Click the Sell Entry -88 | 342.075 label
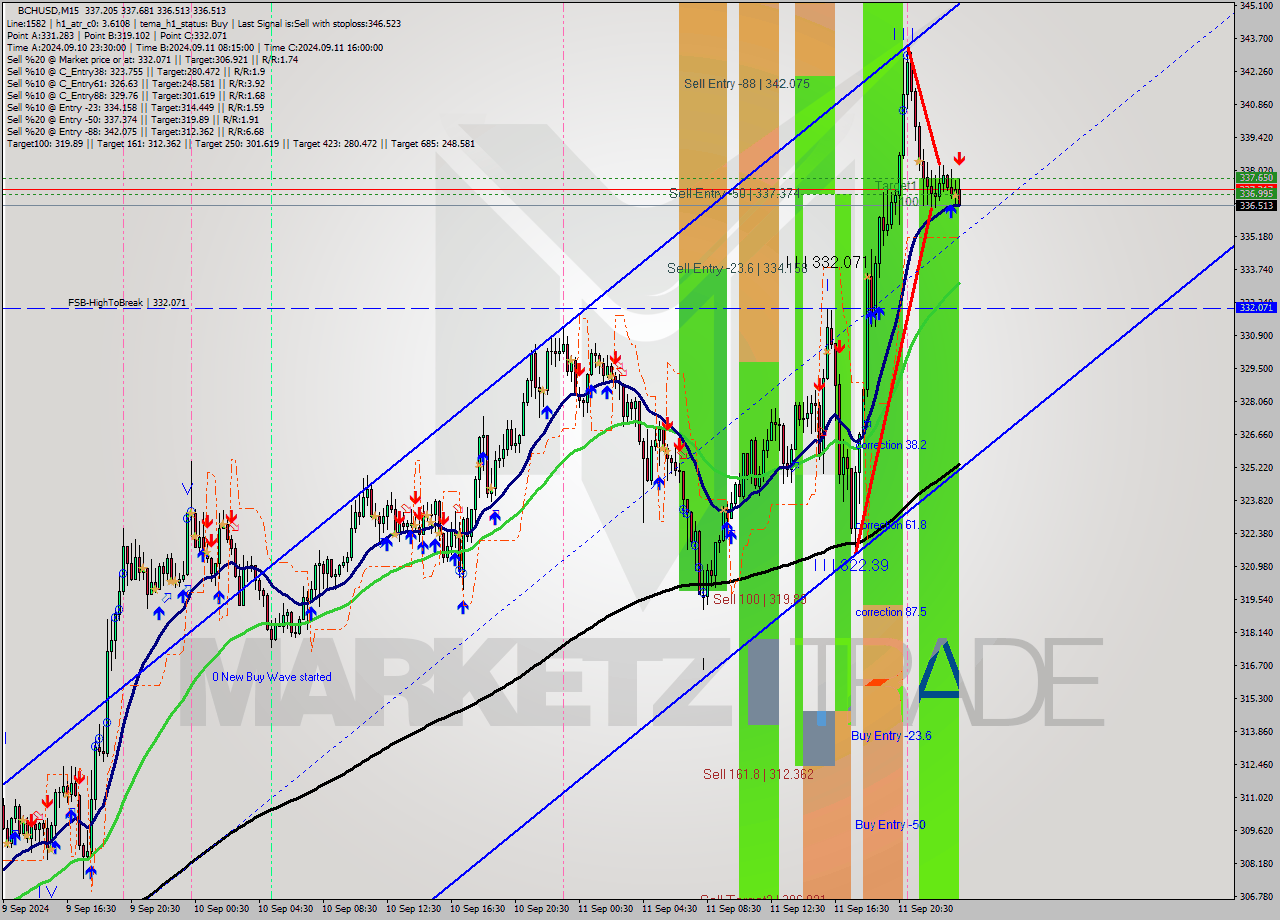This screenshot has height=920, width=1280. (x=747, y=84)
